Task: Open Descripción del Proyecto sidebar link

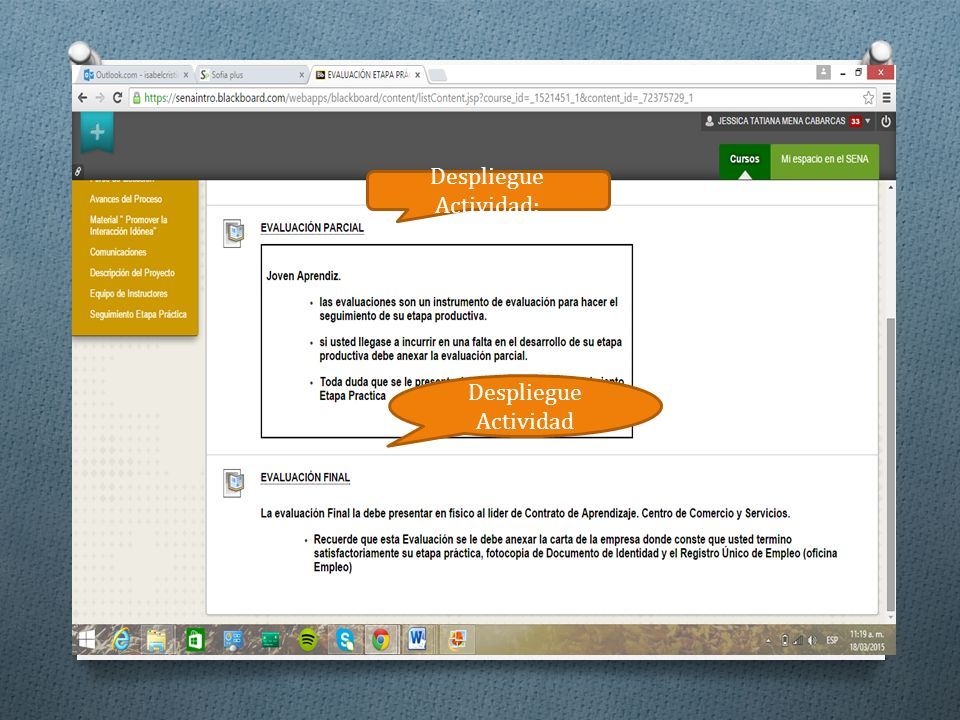Action: pyautogui.click(x=132, y=272)
